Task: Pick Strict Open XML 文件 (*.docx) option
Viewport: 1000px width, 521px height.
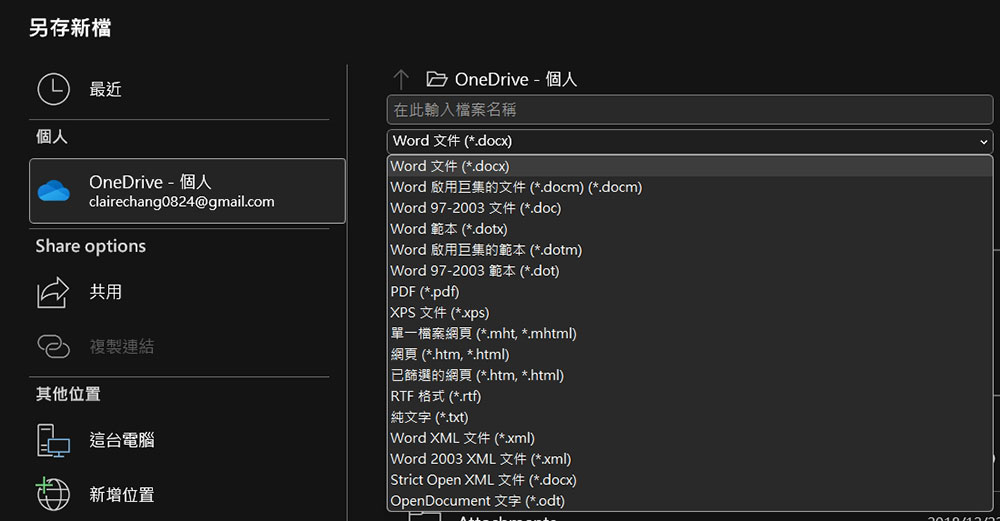Action: pyautogui.click(x=689, y=480)
